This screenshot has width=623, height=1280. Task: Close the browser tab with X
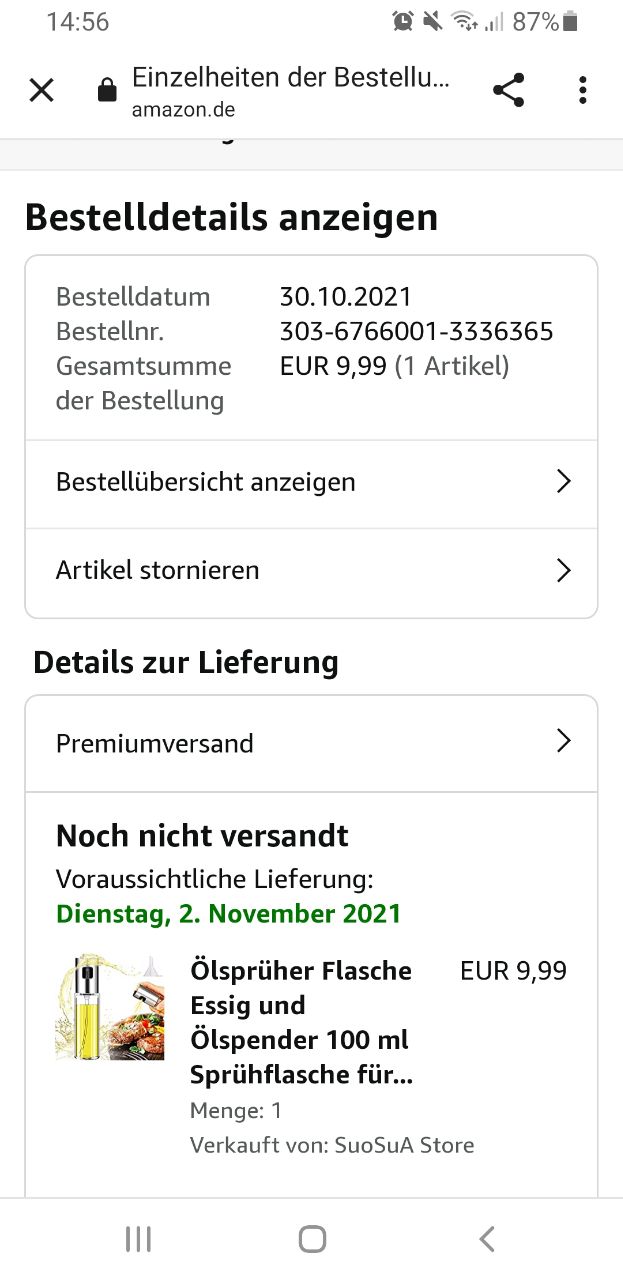[x=41, y=91]
